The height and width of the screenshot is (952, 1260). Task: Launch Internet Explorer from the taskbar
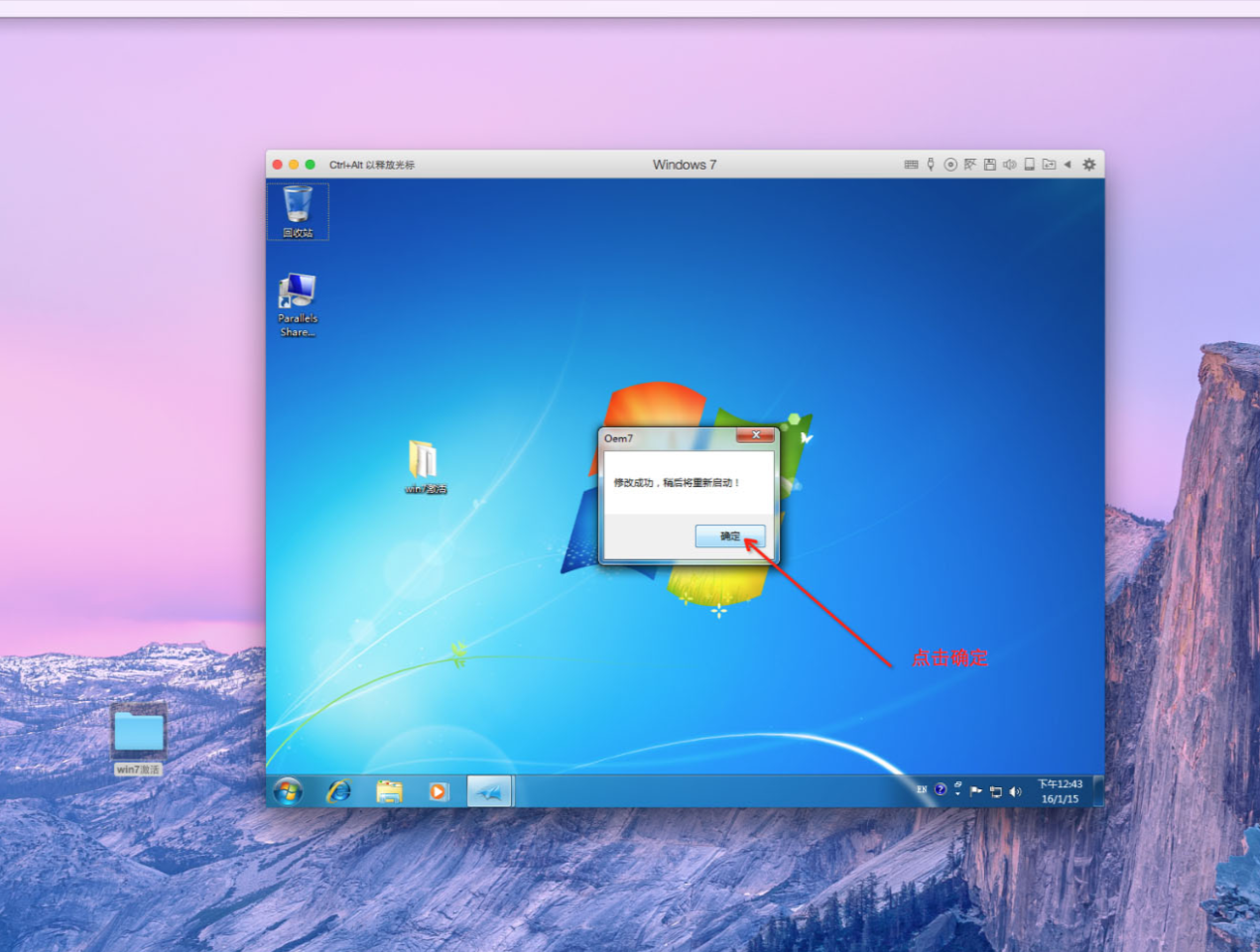coord(339,791)
